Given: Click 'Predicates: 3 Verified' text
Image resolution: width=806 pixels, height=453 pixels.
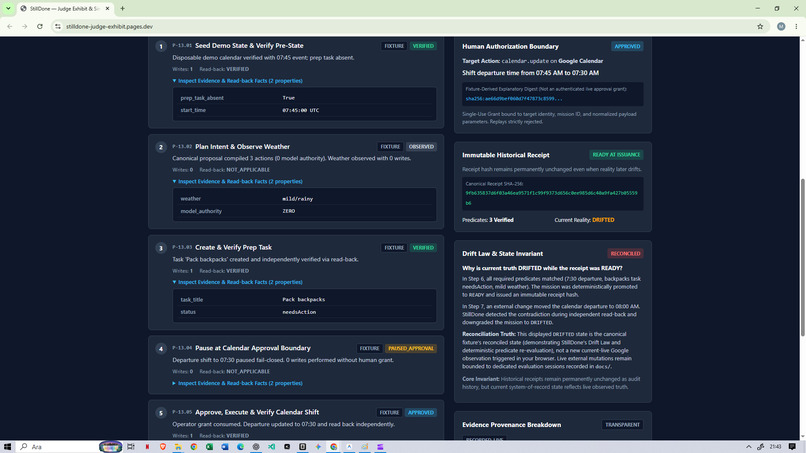Looking at the screenshot, I should tap(487, 220).
